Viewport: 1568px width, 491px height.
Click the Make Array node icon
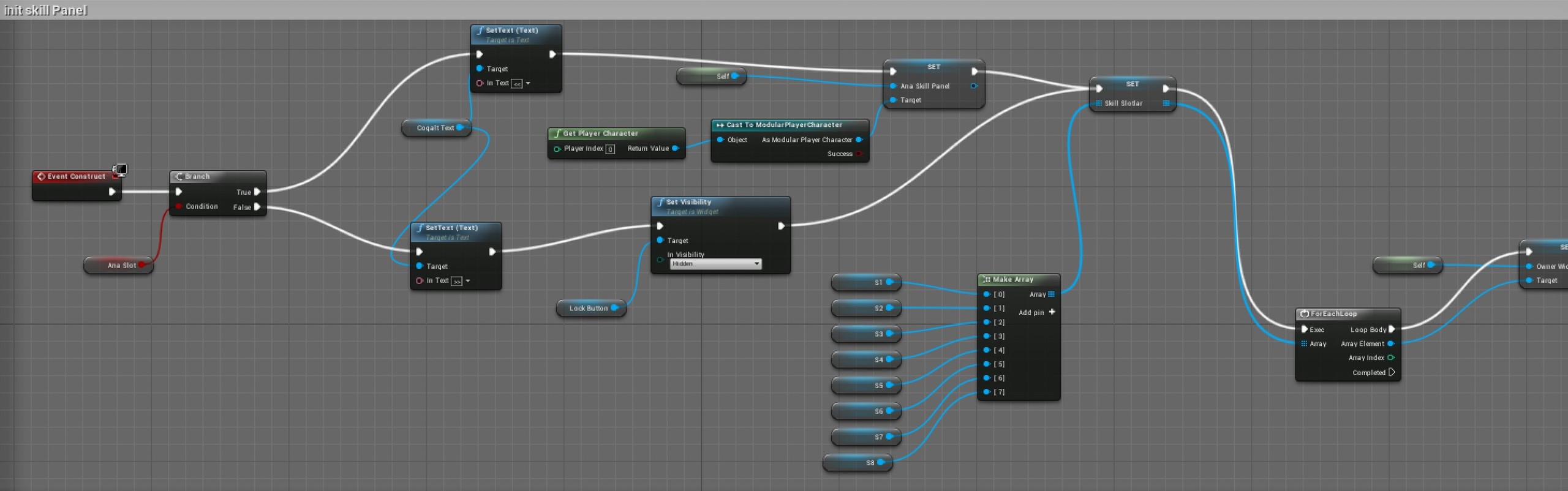pos(986,279)
